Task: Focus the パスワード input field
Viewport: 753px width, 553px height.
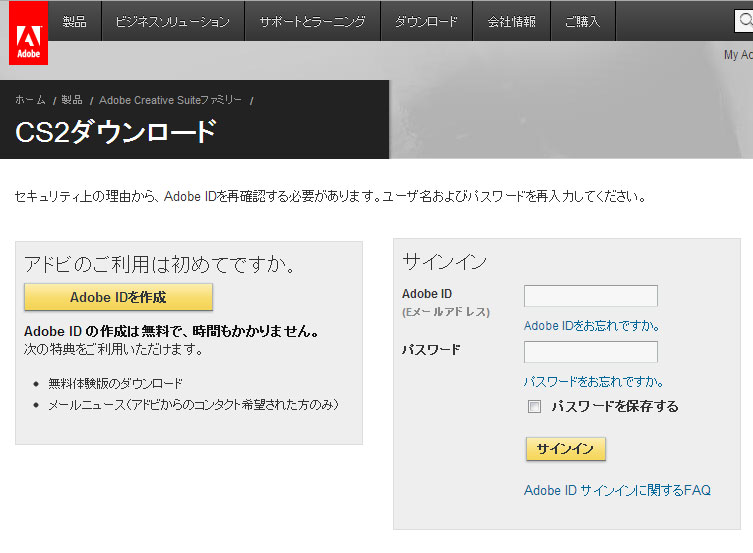Action: click(591, 352)
